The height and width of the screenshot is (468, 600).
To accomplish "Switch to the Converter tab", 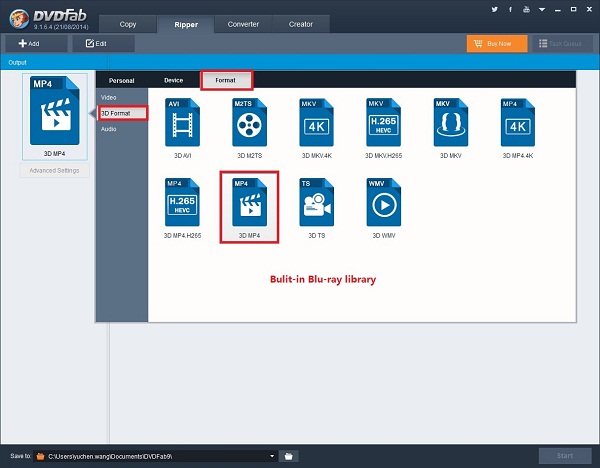I will click(243, 24).
